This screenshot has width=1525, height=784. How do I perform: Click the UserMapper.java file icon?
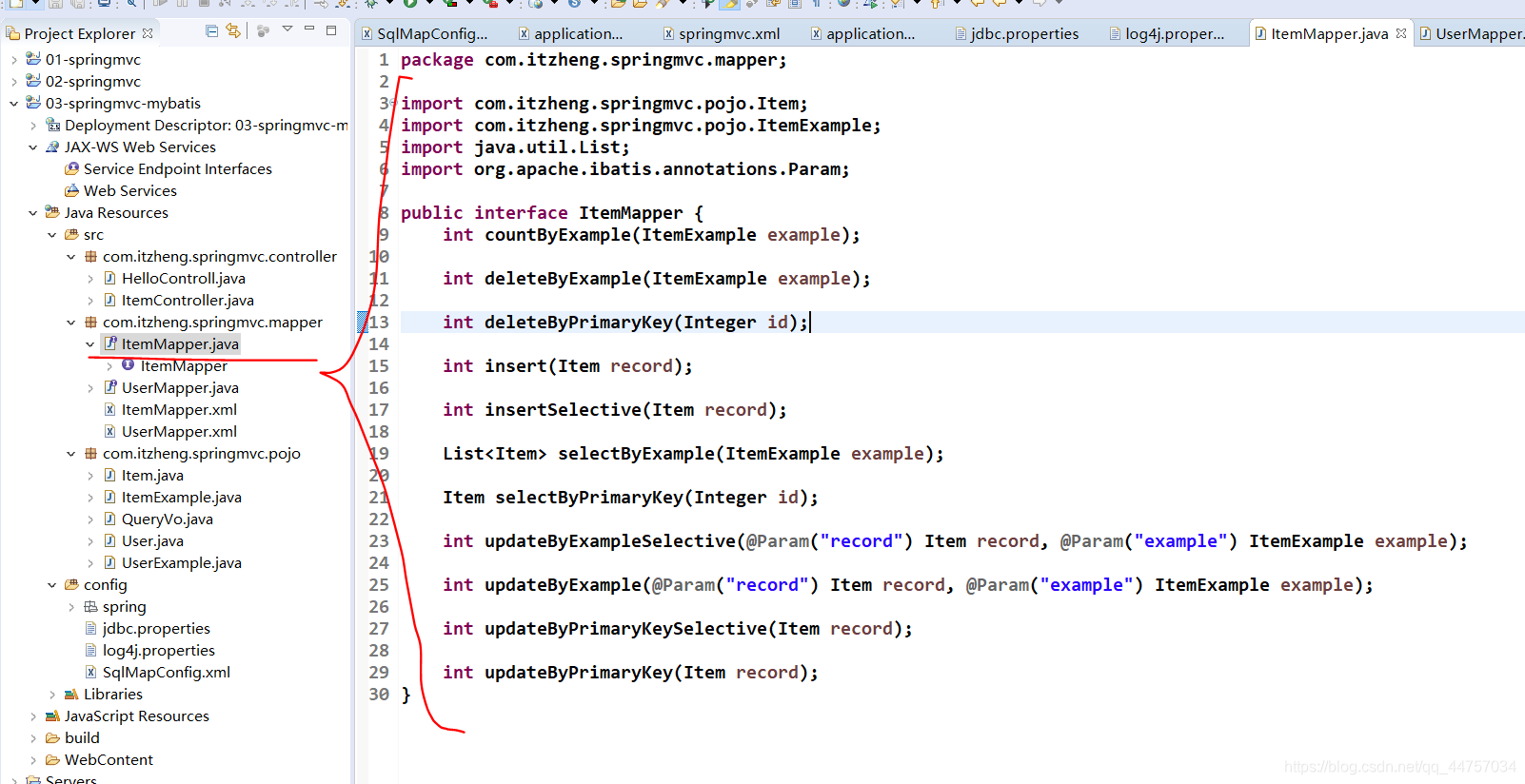[x=109, y=387]
